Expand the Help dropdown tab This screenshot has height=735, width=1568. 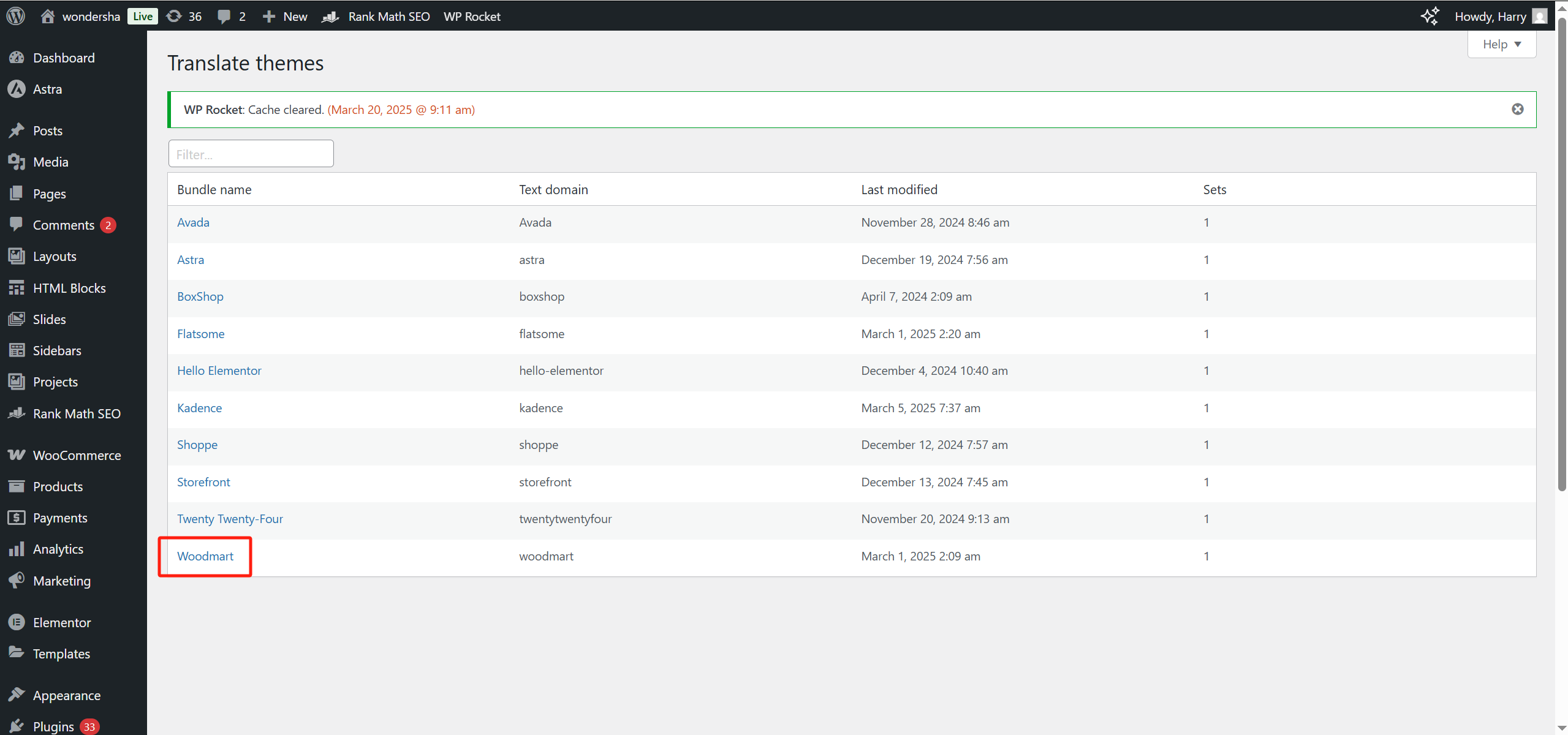coord(1501,44)
